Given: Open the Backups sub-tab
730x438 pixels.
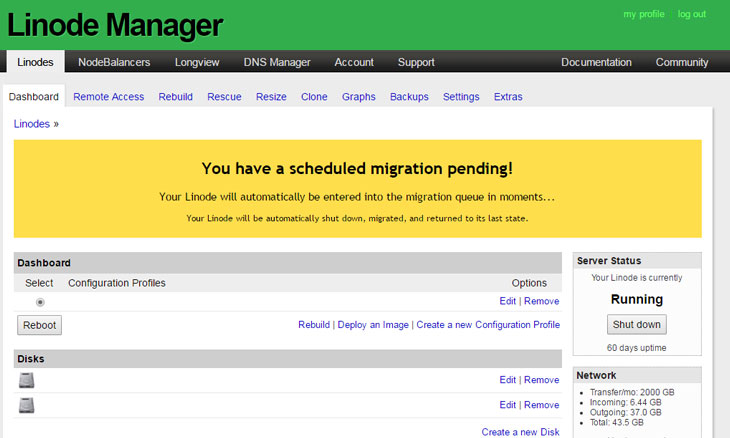Looking at the screenshot, I should click(x=409, y=96).
